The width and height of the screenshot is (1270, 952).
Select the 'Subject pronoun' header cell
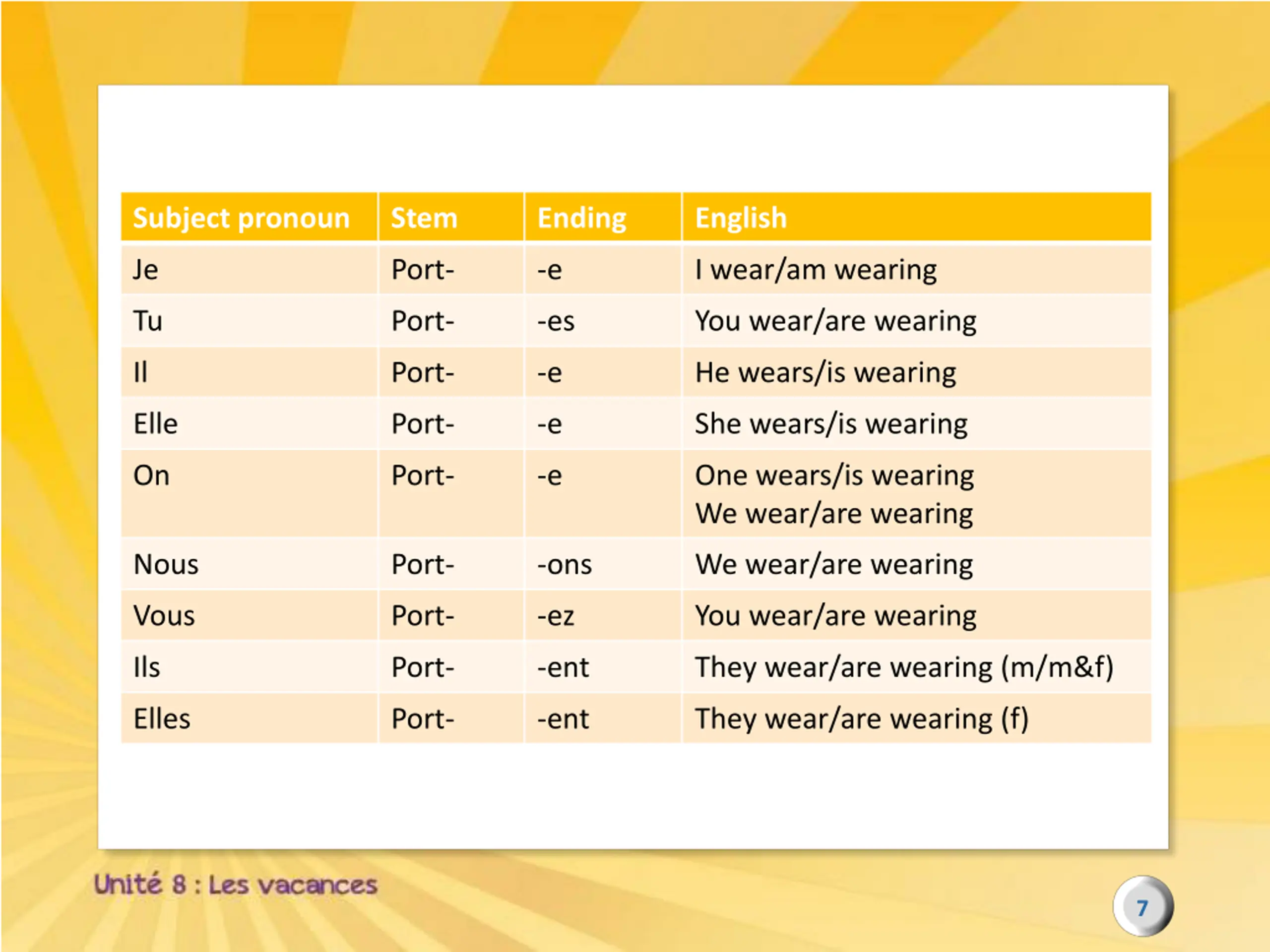tap(249, 217)
